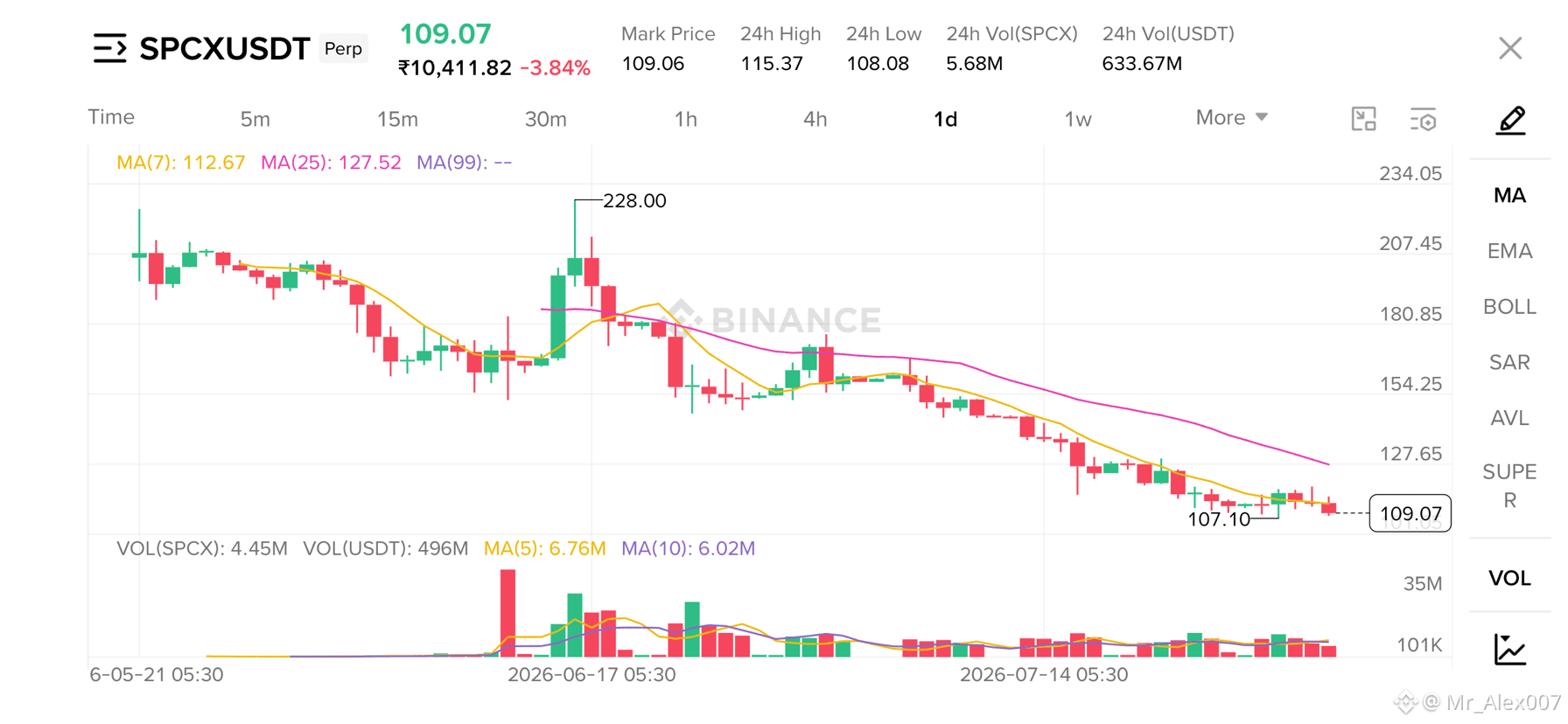Click the 24h Low value 108.08
Image resolution: width=1568 pixels, height=724 pixels.
[878, 64]
